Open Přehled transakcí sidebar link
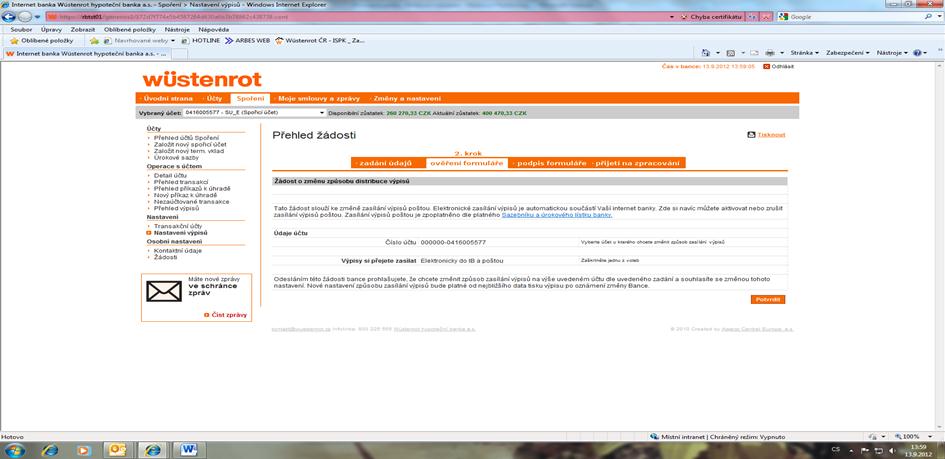 click(x=181, y=182)
